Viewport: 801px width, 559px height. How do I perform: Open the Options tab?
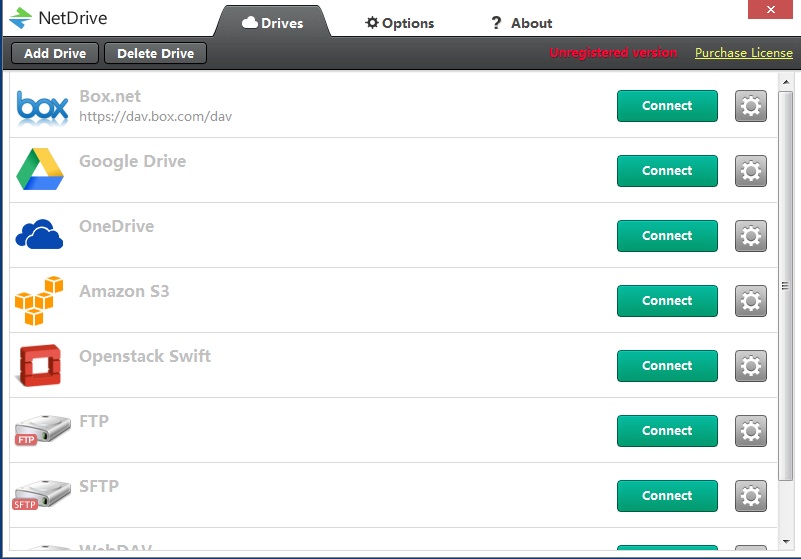click(399, 23)
